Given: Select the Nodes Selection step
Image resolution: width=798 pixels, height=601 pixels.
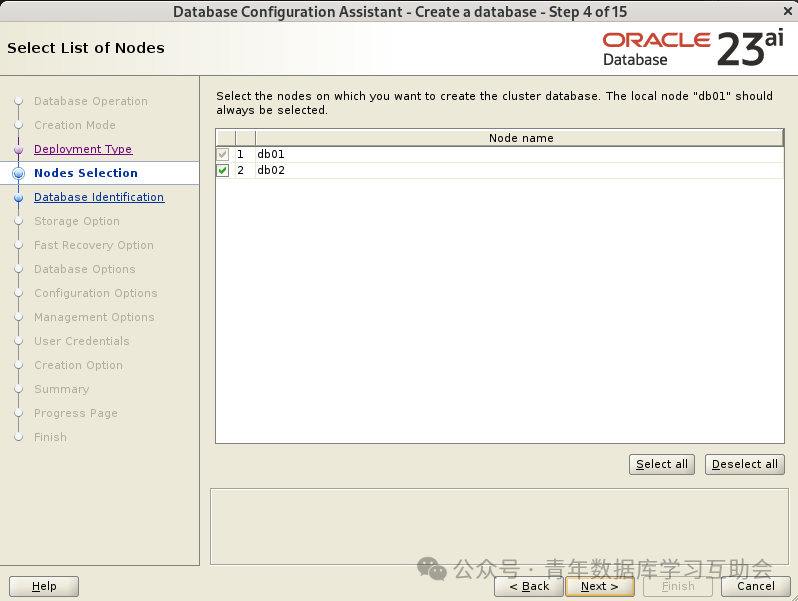Looking at the screenshot, I should tap(86, 173).
